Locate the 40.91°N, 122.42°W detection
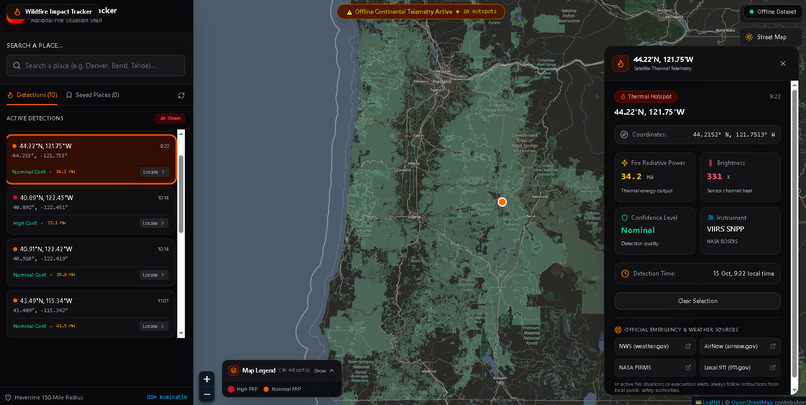 click(x=154, y=275)
